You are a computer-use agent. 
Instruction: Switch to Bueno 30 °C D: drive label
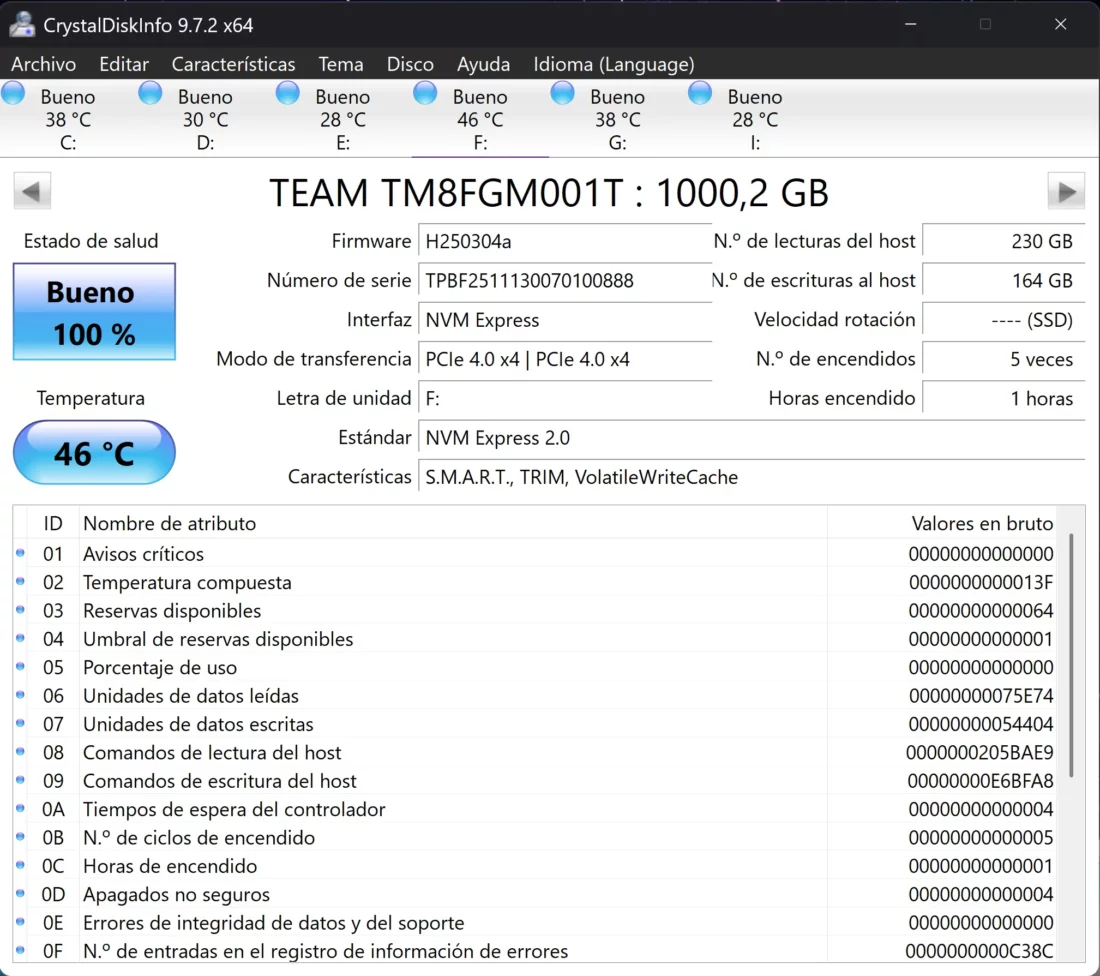[x=205, y=119]
